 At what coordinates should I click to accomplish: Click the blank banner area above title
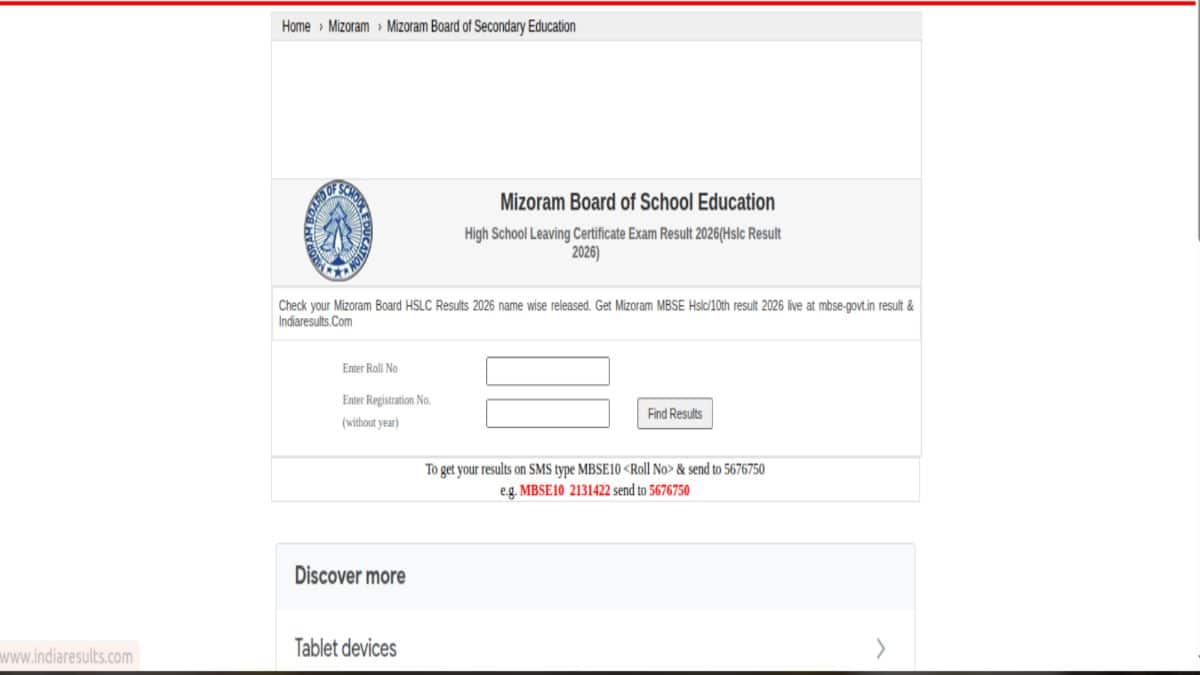pos(595,110)
